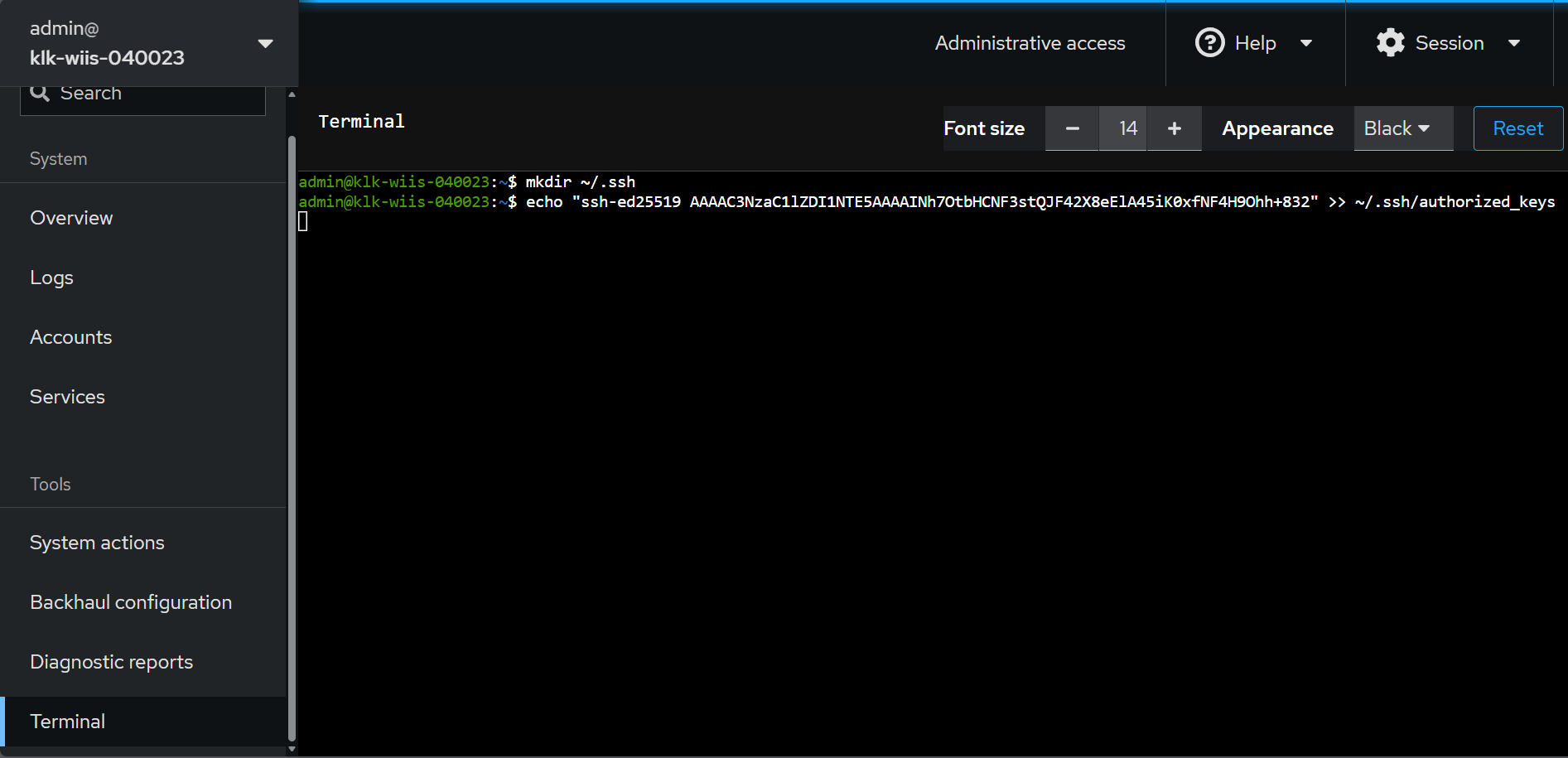Expand the Help menu chevron
The height and width of the screenshot is (758, 1568).
point(1306,44)
